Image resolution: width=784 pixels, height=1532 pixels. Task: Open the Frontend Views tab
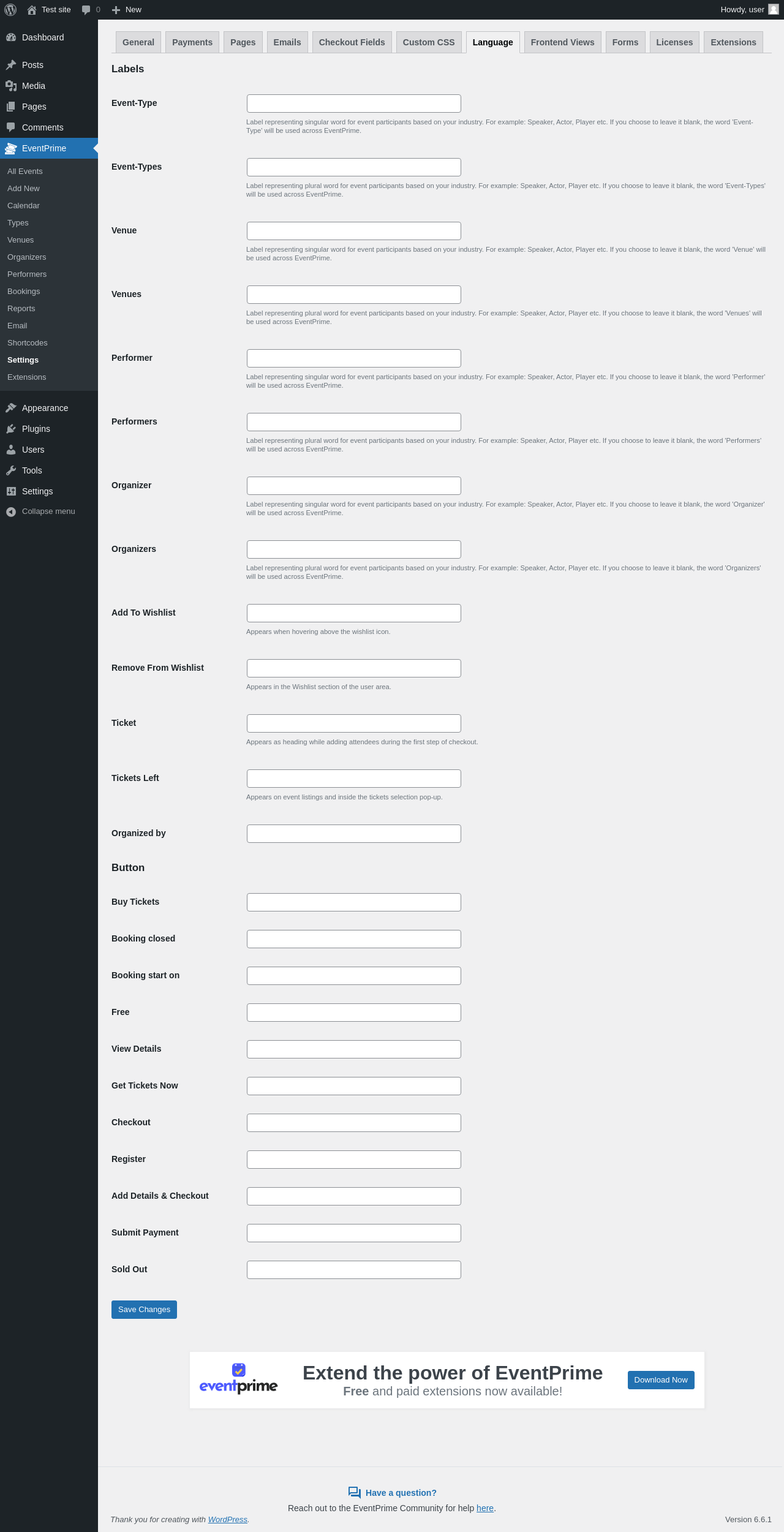563,42
